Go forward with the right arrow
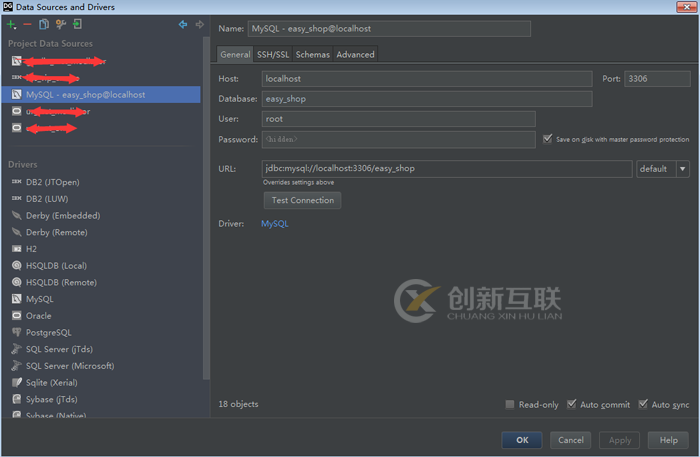 pyautogui.click(x=200, y=25)
